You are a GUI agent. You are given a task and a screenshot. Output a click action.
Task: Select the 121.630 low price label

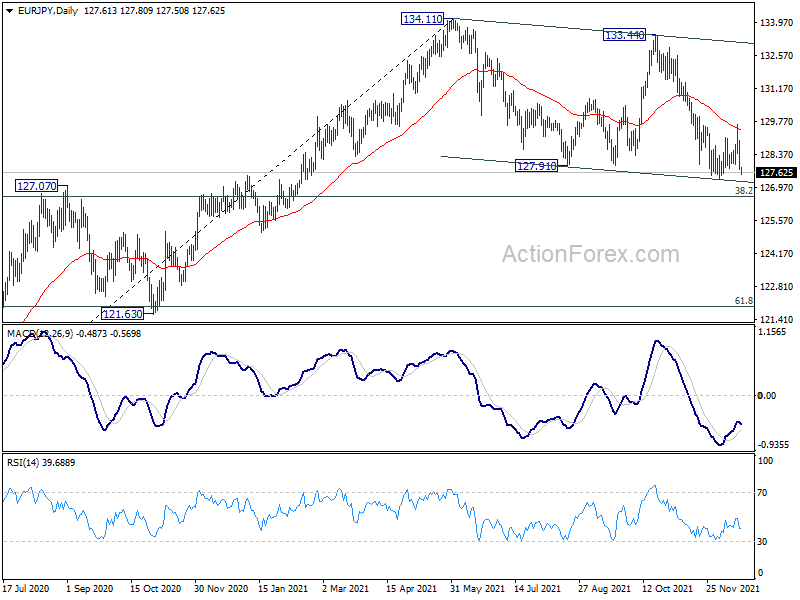pyautogui.click(x=122, y=314)
